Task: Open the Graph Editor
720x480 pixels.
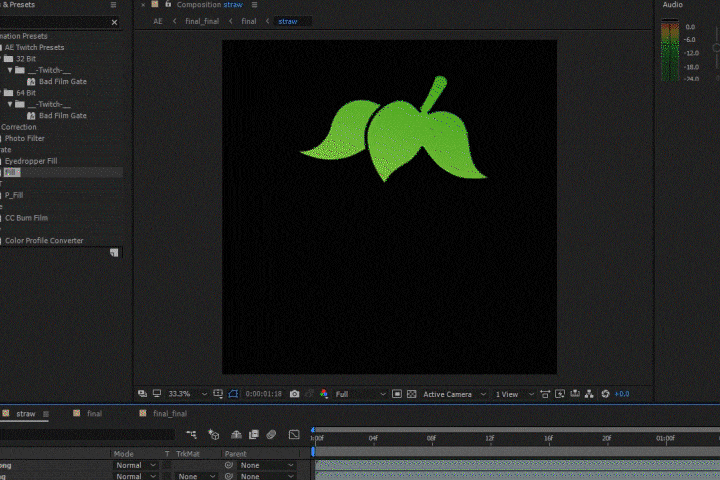Action: coord(294,434)
